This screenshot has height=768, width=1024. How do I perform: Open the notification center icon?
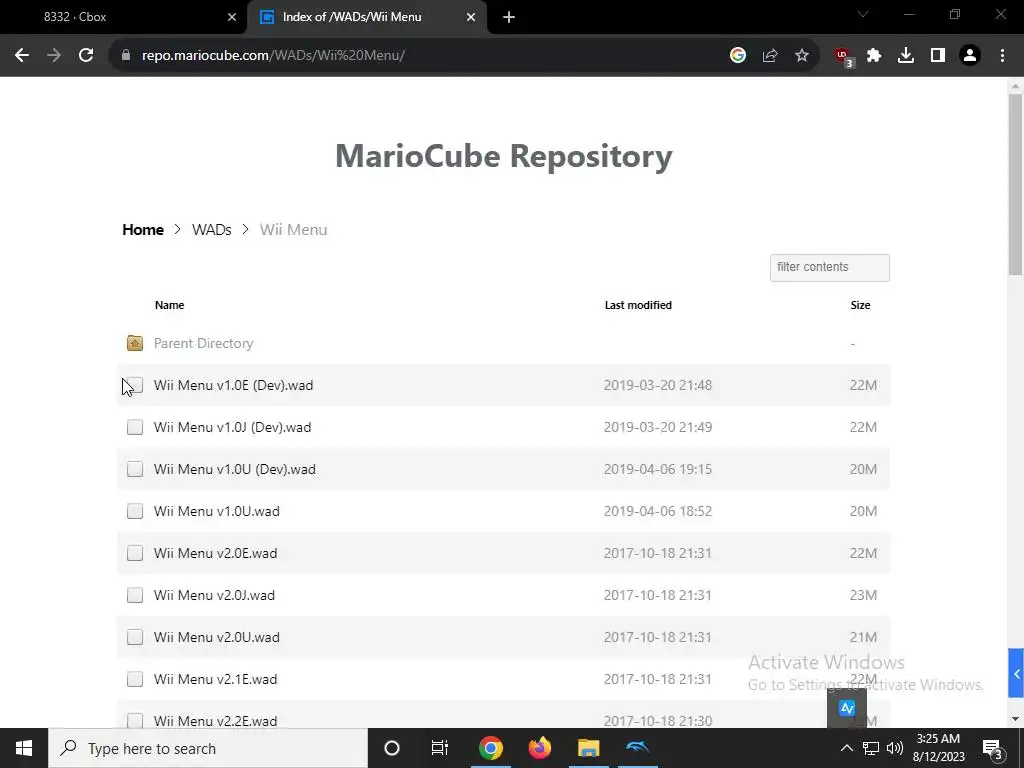click(x=992, y=749)
